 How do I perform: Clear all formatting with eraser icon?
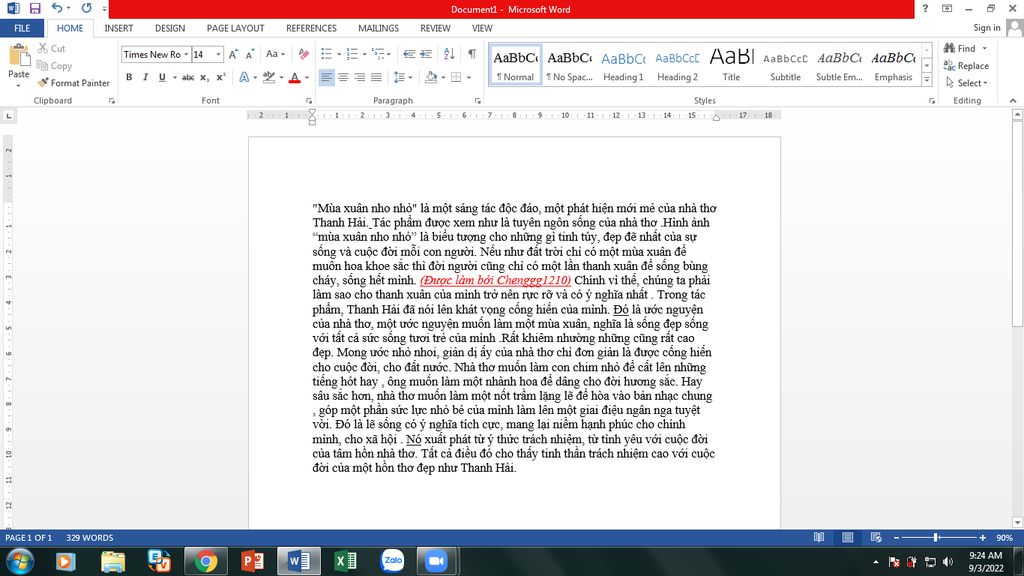click(304, 54)
